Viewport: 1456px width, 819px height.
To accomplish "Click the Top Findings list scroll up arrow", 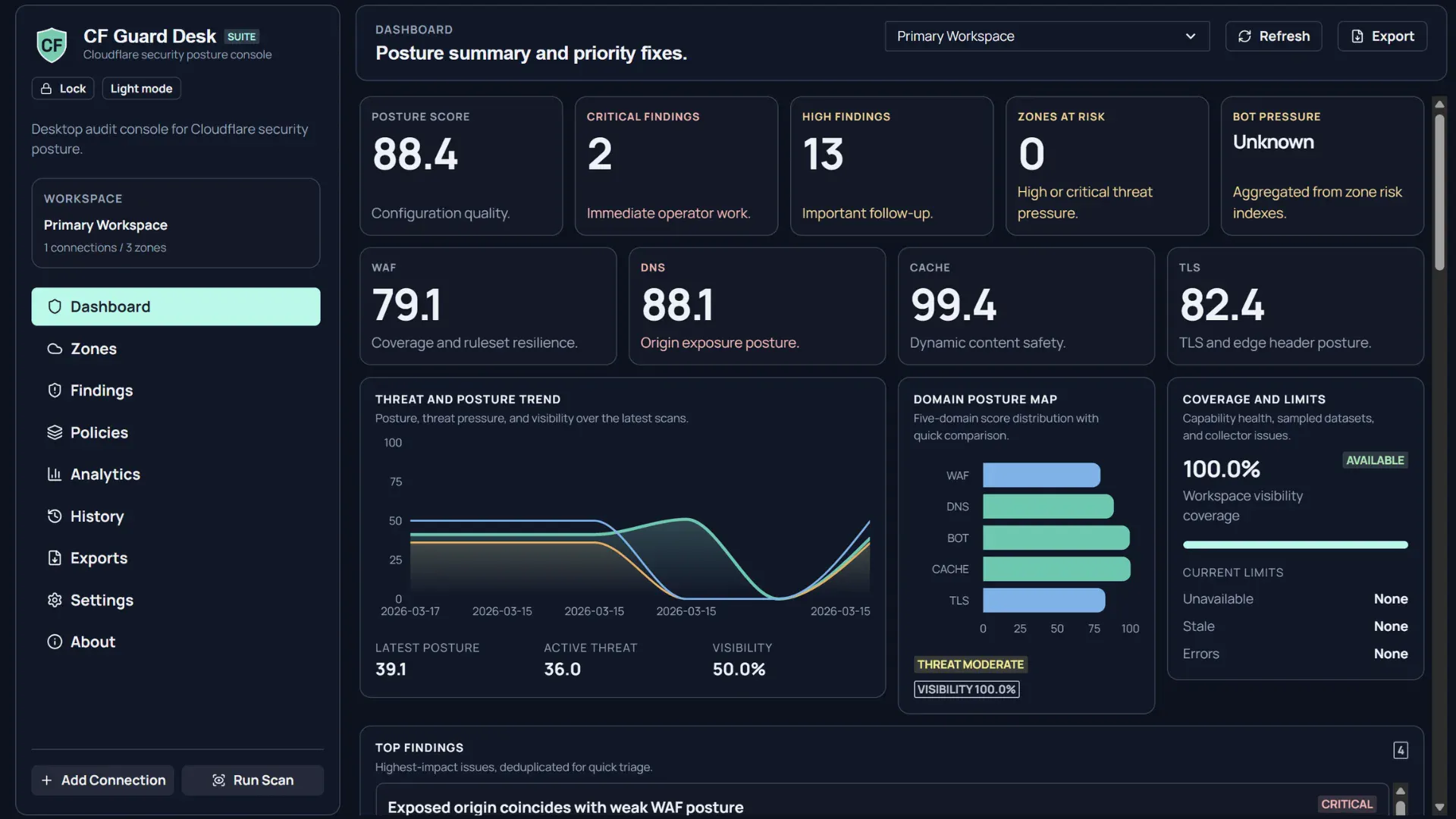I will (x=1401, y=791).
